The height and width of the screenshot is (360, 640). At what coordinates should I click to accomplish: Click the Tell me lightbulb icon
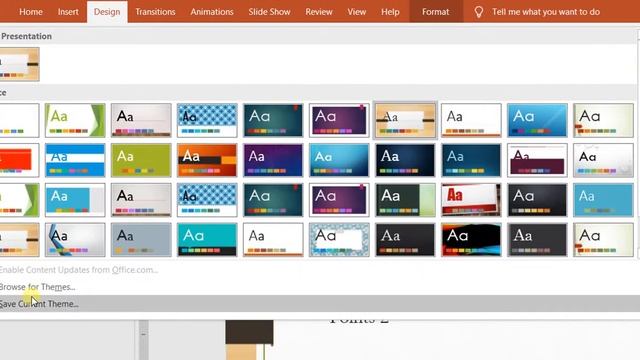coord(479,12)
